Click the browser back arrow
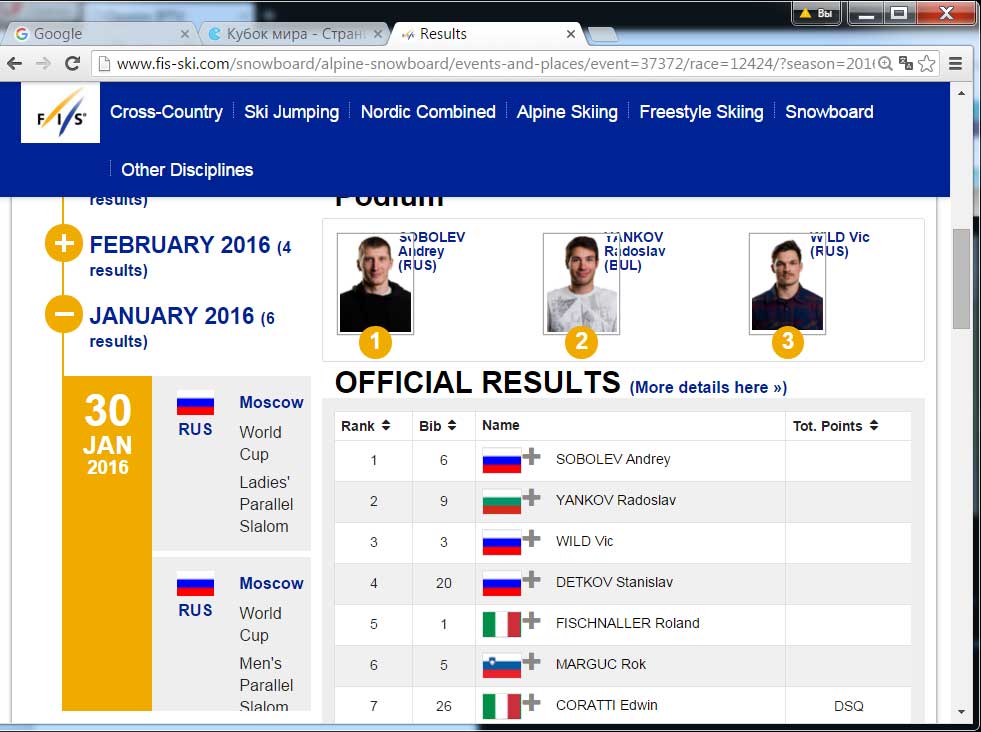The image size is (981, 732). [16, 63]
